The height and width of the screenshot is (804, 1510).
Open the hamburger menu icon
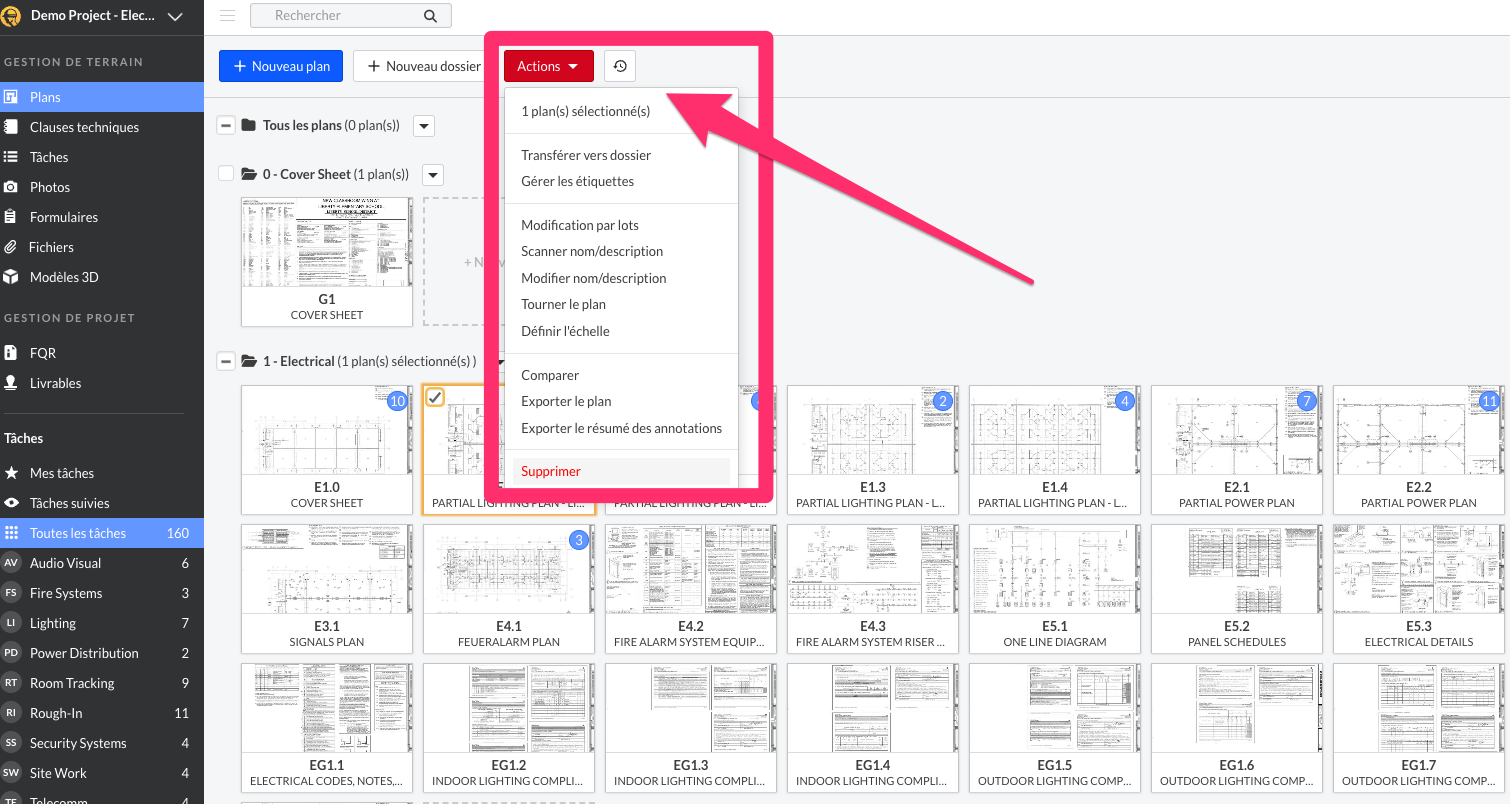click(x=227, y=16)
